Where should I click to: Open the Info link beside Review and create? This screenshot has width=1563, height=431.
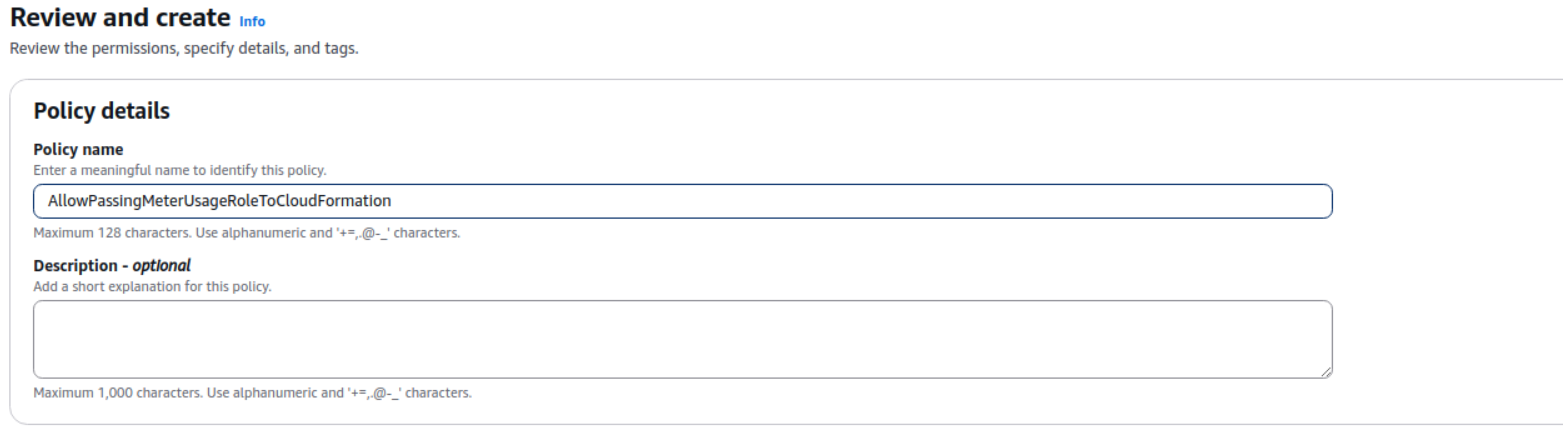pos(253,21)
